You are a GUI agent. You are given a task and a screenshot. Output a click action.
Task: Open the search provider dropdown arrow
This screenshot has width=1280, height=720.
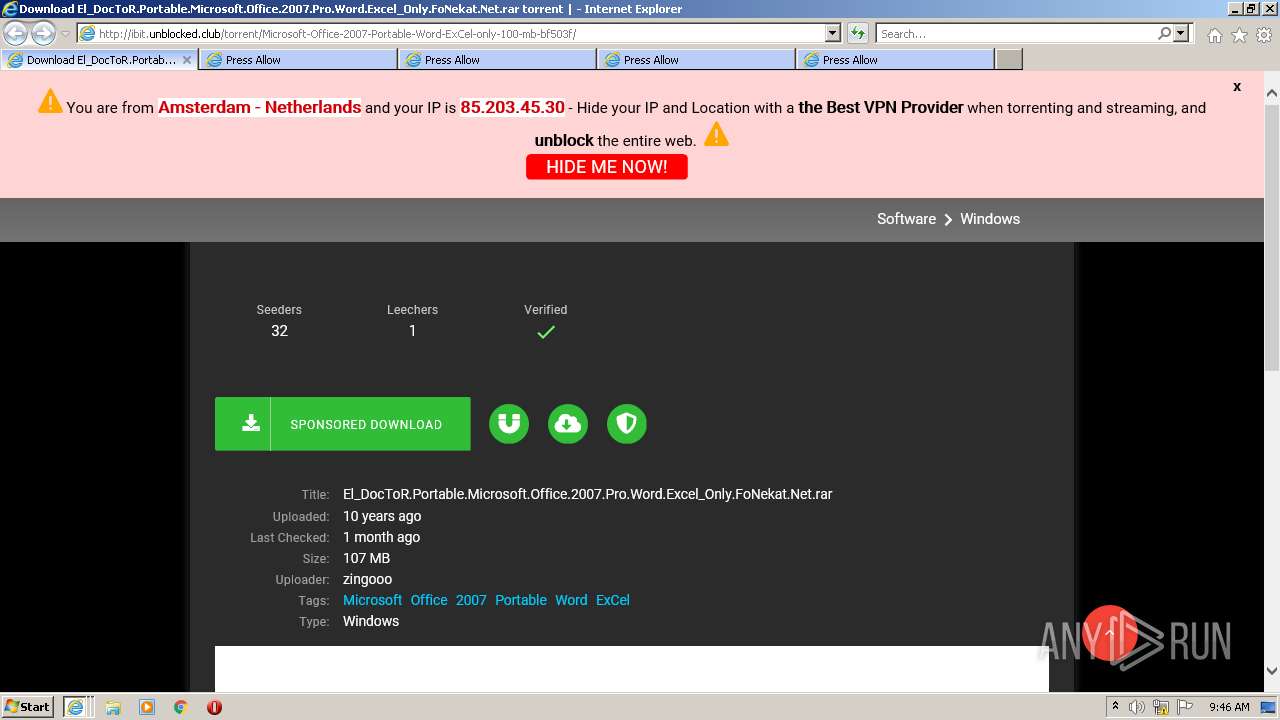pos(1181,33)
